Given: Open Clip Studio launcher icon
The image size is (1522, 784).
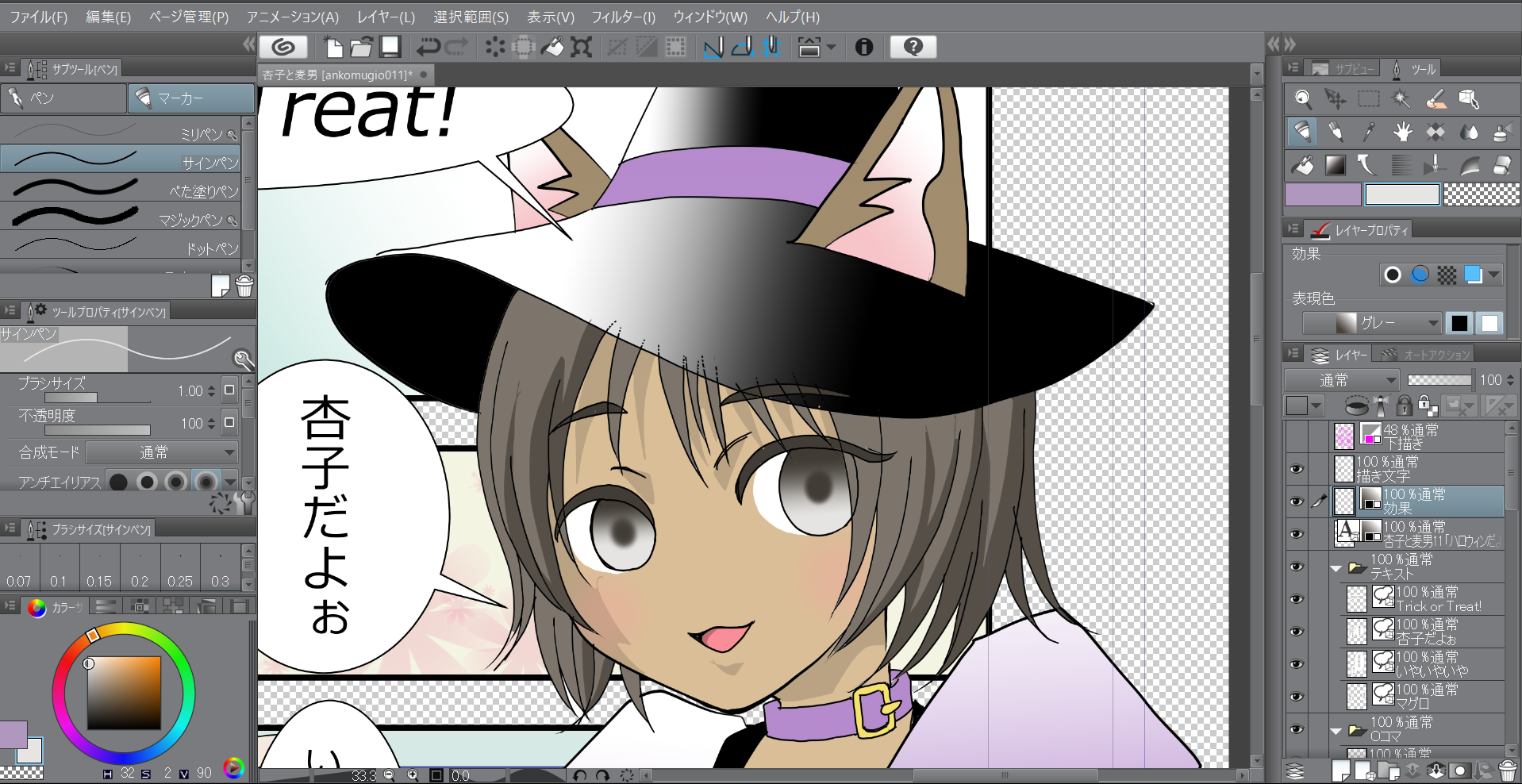Looking at the screenshot, I should coord(283,47).
